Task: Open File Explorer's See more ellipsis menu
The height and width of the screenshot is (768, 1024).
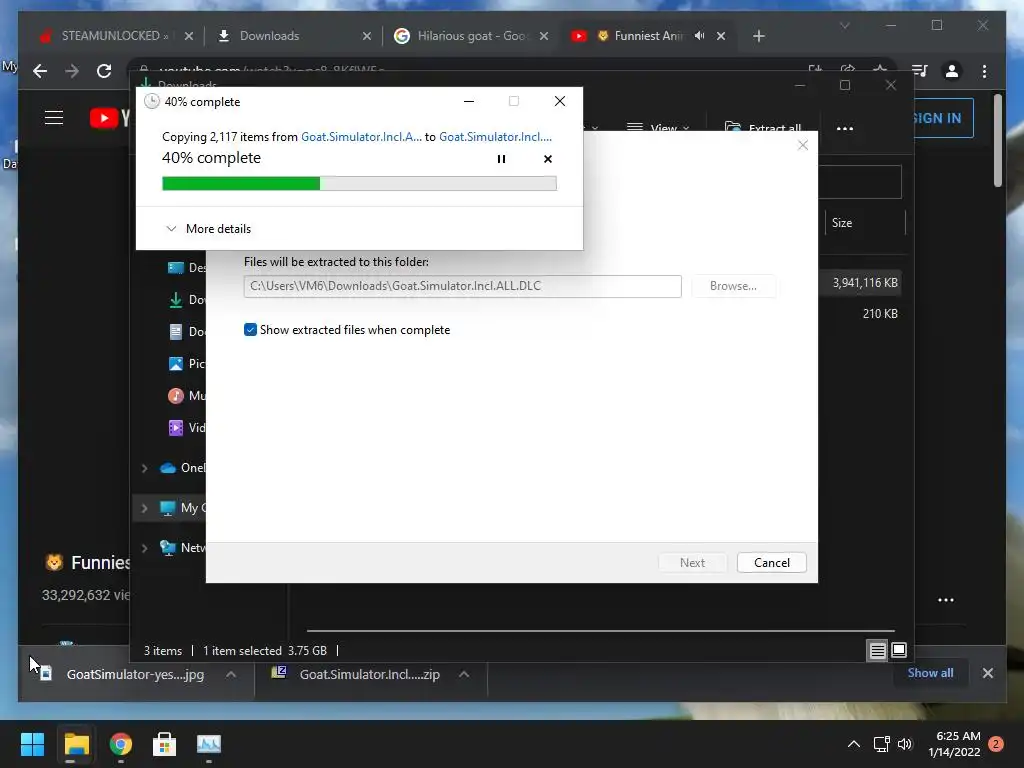Action: click(x=844, y=129)
